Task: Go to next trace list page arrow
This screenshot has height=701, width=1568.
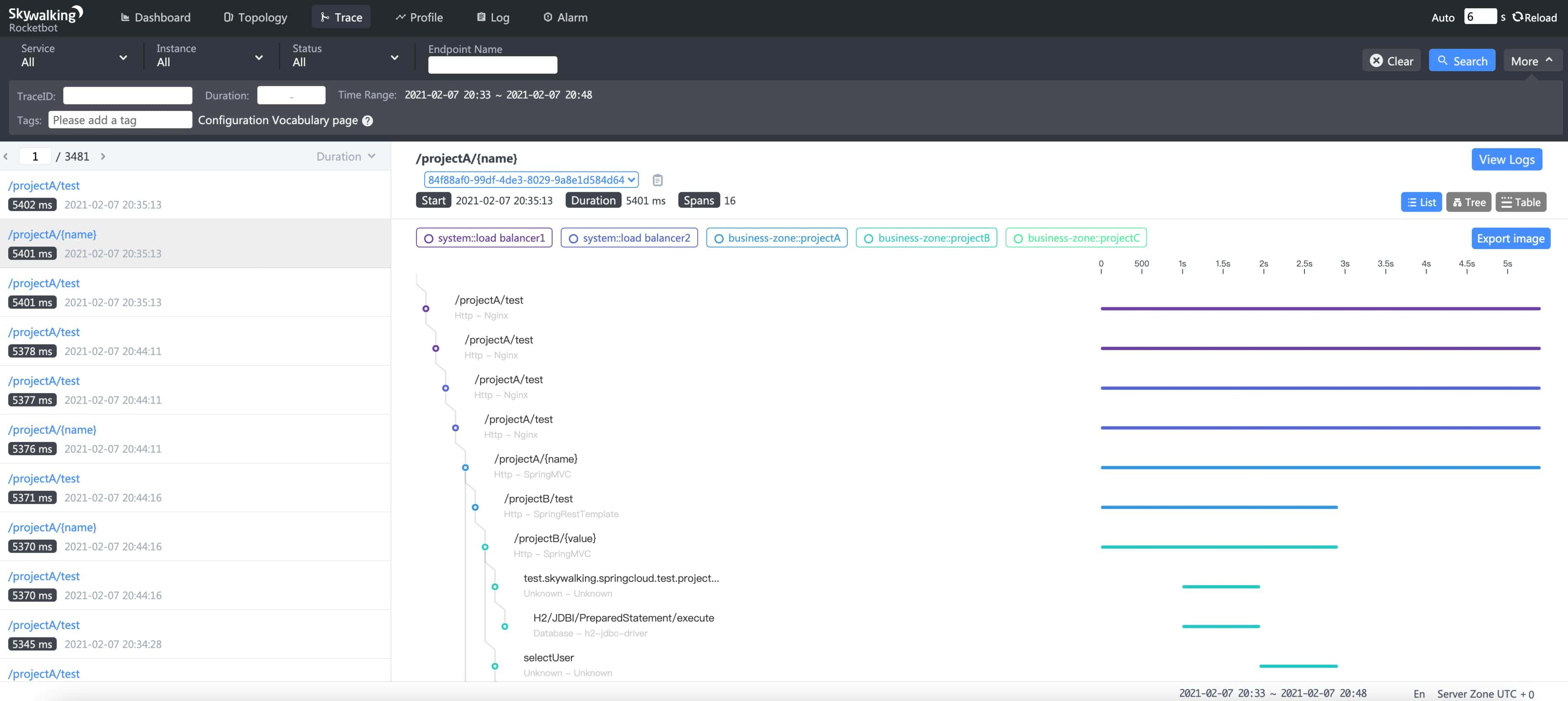Action: click(x=103, y=156)
